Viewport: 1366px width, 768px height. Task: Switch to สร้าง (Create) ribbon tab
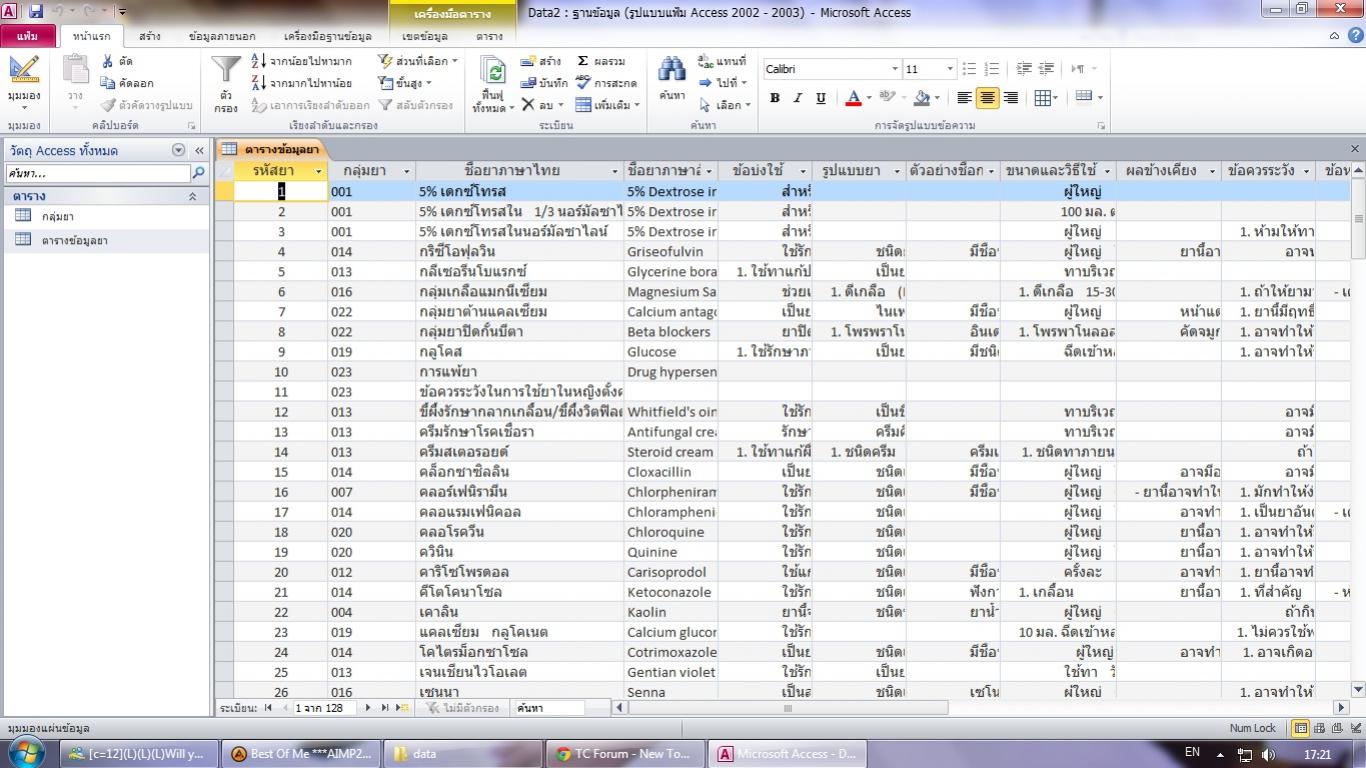[150, 36]
